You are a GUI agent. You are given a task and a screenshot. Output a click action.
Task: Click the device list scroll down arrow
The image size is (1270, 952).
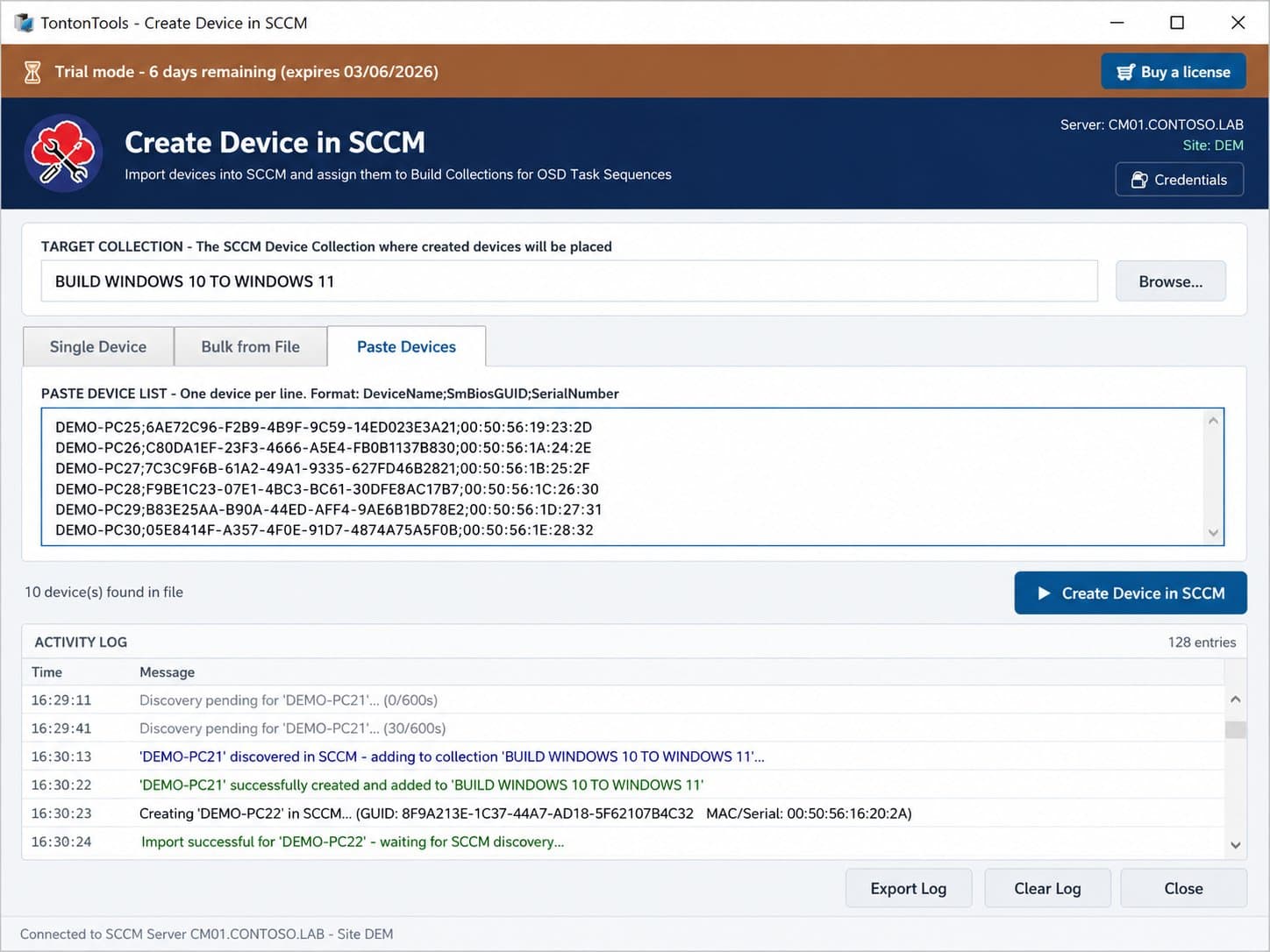(x=1213, y=532)
